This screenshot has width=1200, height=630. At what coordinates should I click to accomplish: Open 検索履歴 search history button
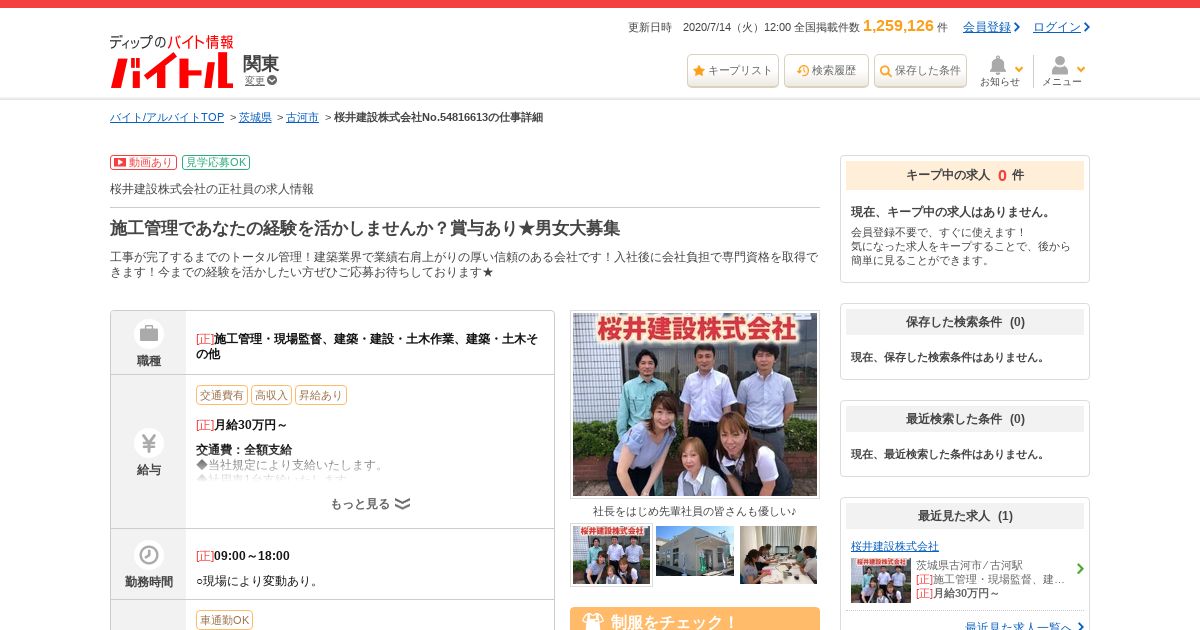(x=826, y=71)
